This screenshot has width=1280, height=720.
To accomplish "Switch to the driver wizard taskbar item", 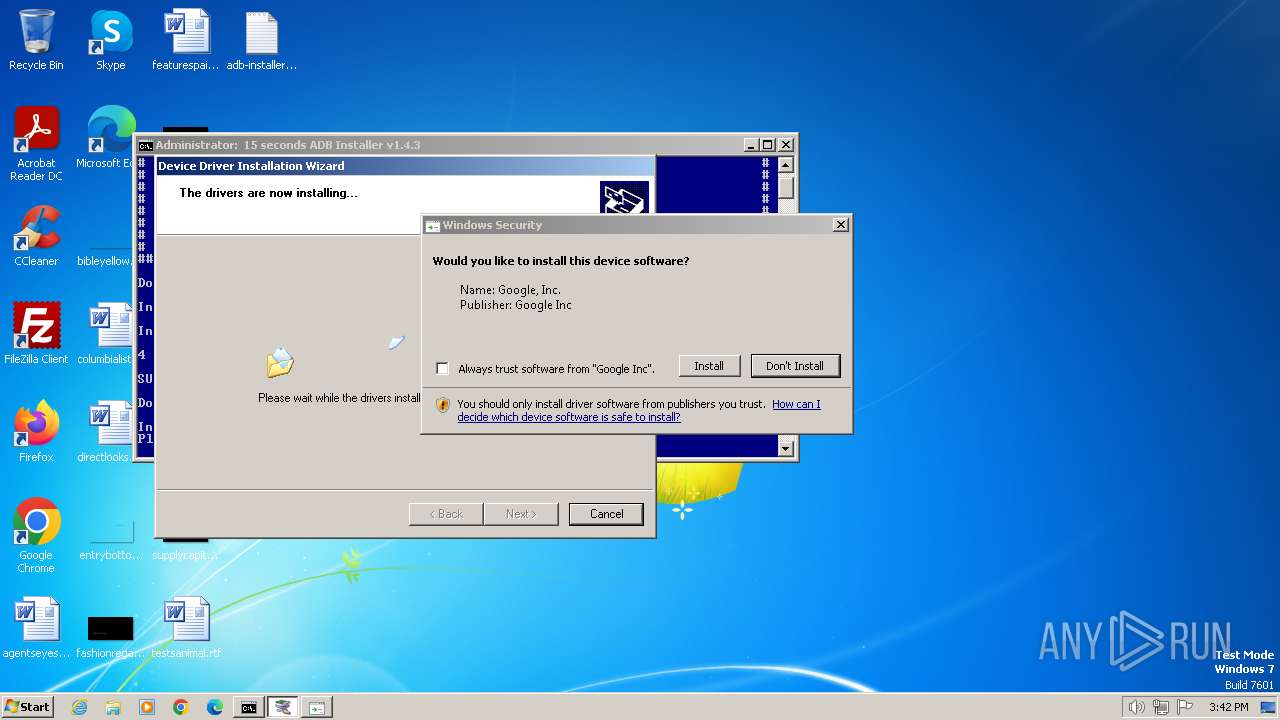I will [x=282, y=707].
